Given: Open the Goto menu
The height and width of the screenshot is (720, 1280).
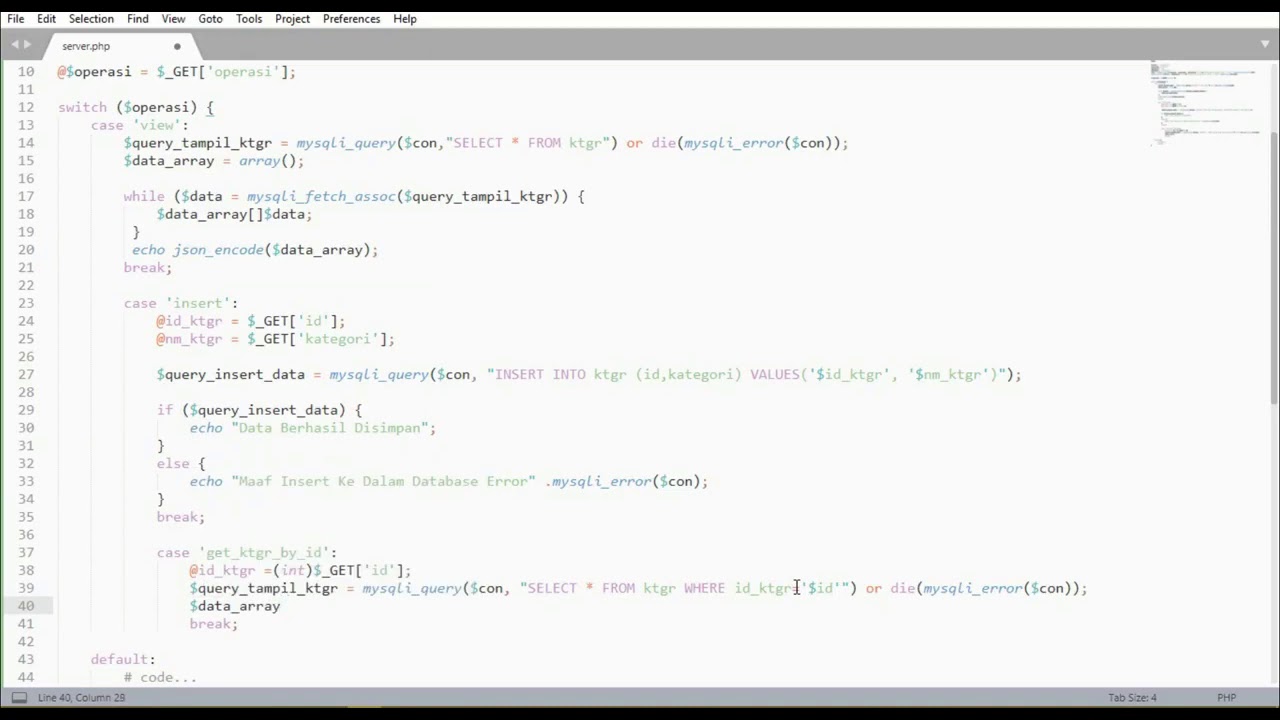Looking at the screenshot, I should pos(210,18).
